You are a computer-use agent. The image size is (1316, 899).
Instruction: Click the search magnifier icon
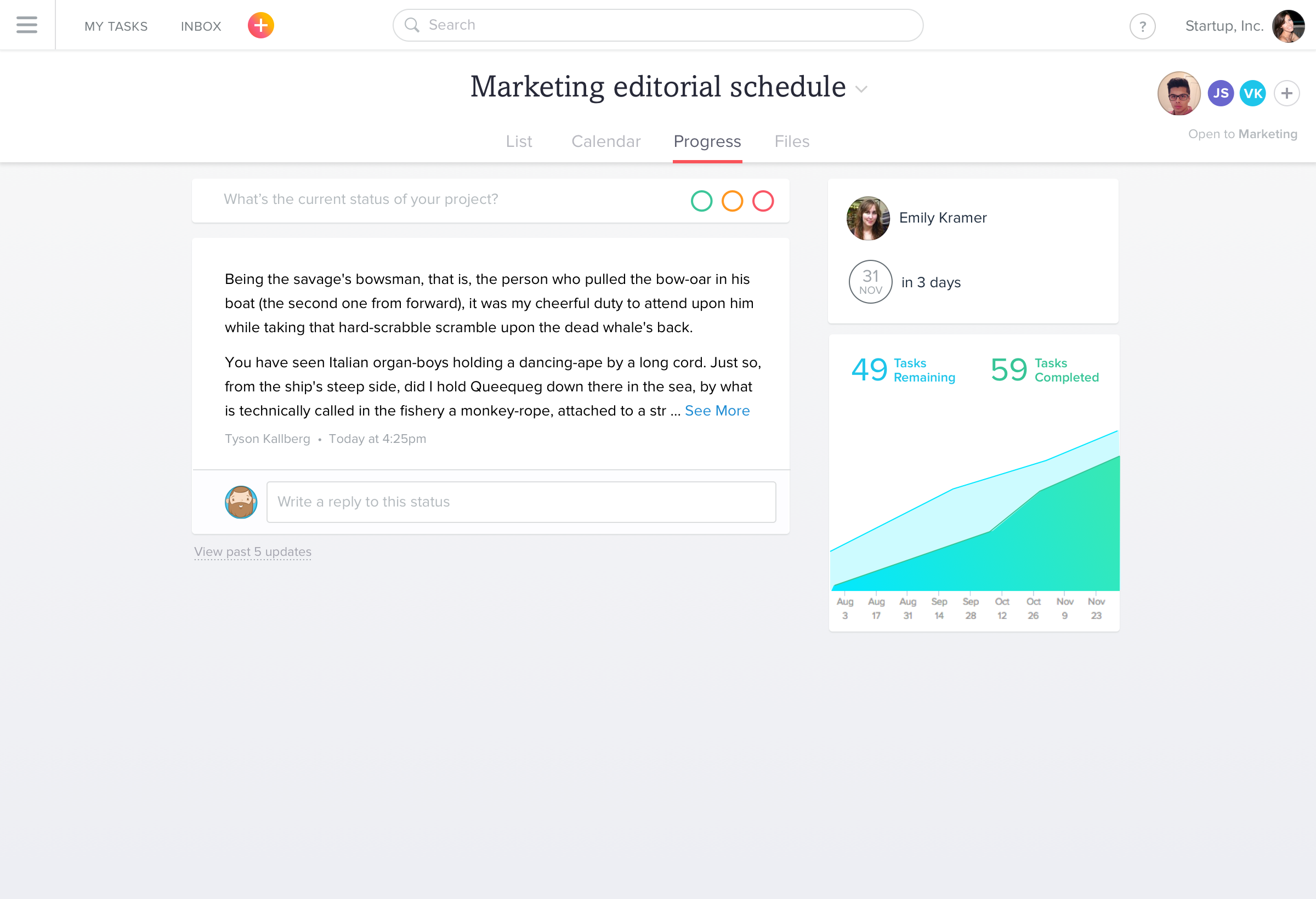pyautogui.click(x=412, y=25)
